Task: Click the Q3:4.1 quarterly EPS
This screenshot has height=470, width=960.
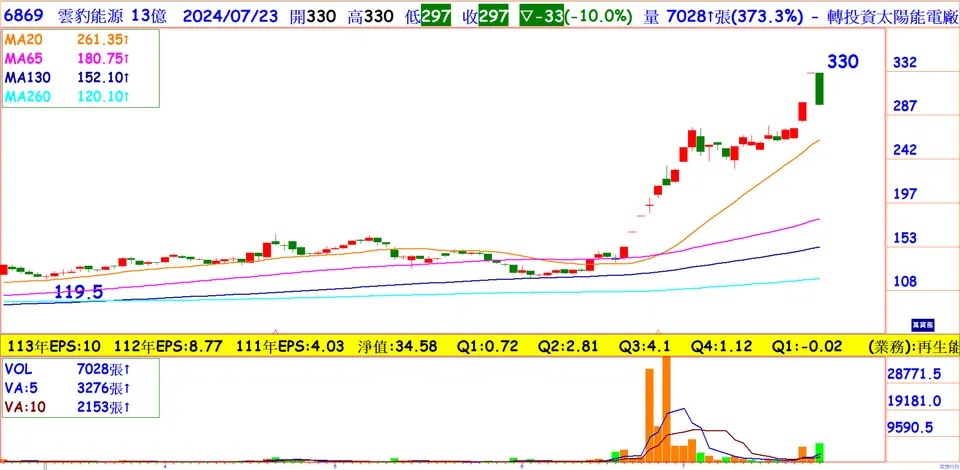Action: click(x=643, y=346)
